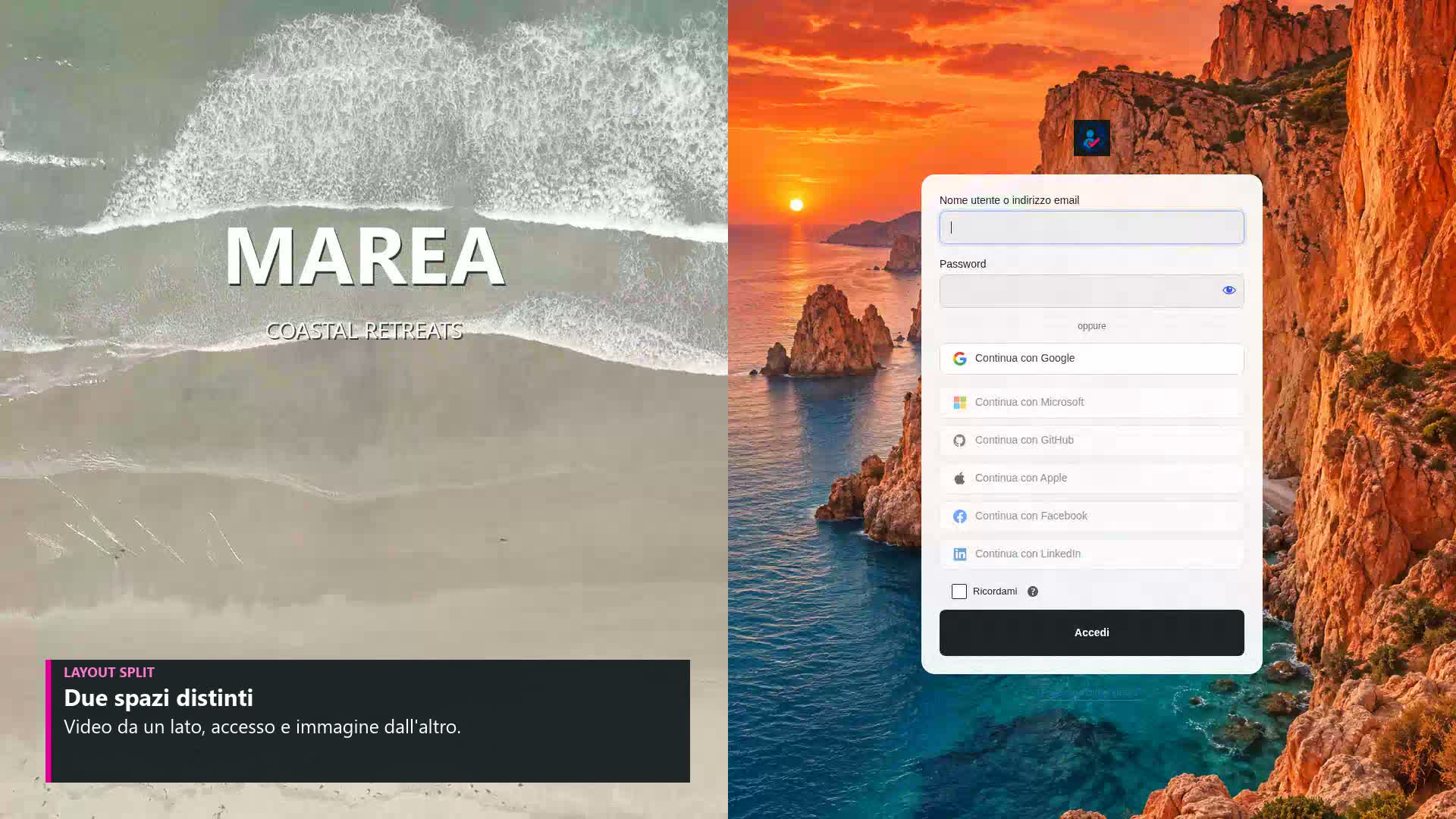Click the GitHub logo icon
Viewport: 1456px width, 819px height.
point(959,441)
